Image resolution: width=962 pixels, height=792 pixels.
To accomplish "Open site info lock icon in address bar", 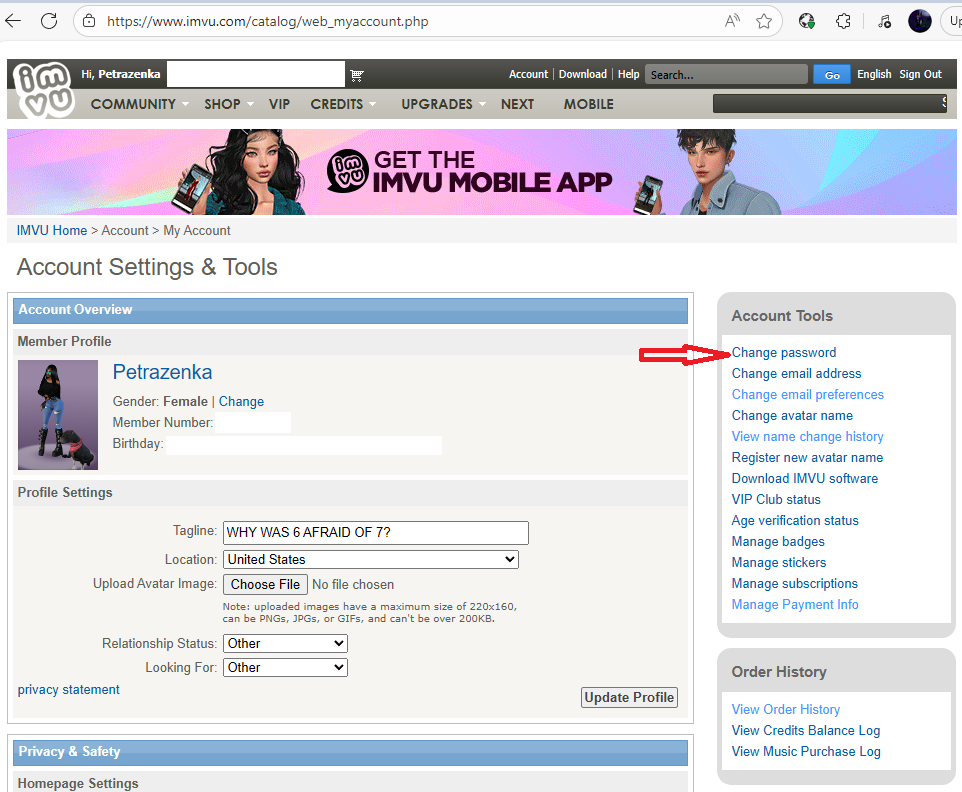I will click(x=89, y=21).
